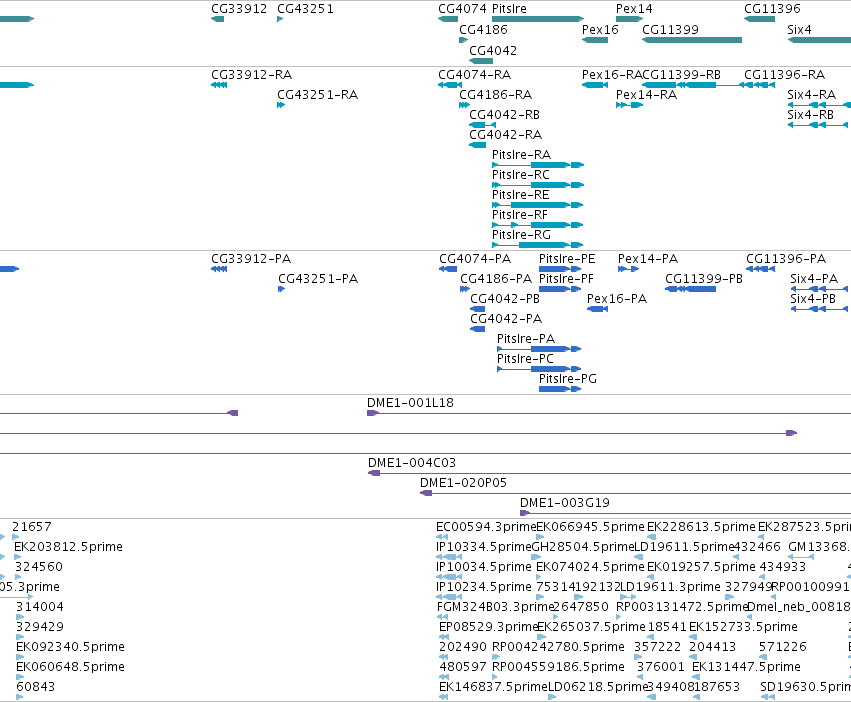The image size is (851, 702).
Task: Select protein Pex16-PA
Action: tap(598, 309)
